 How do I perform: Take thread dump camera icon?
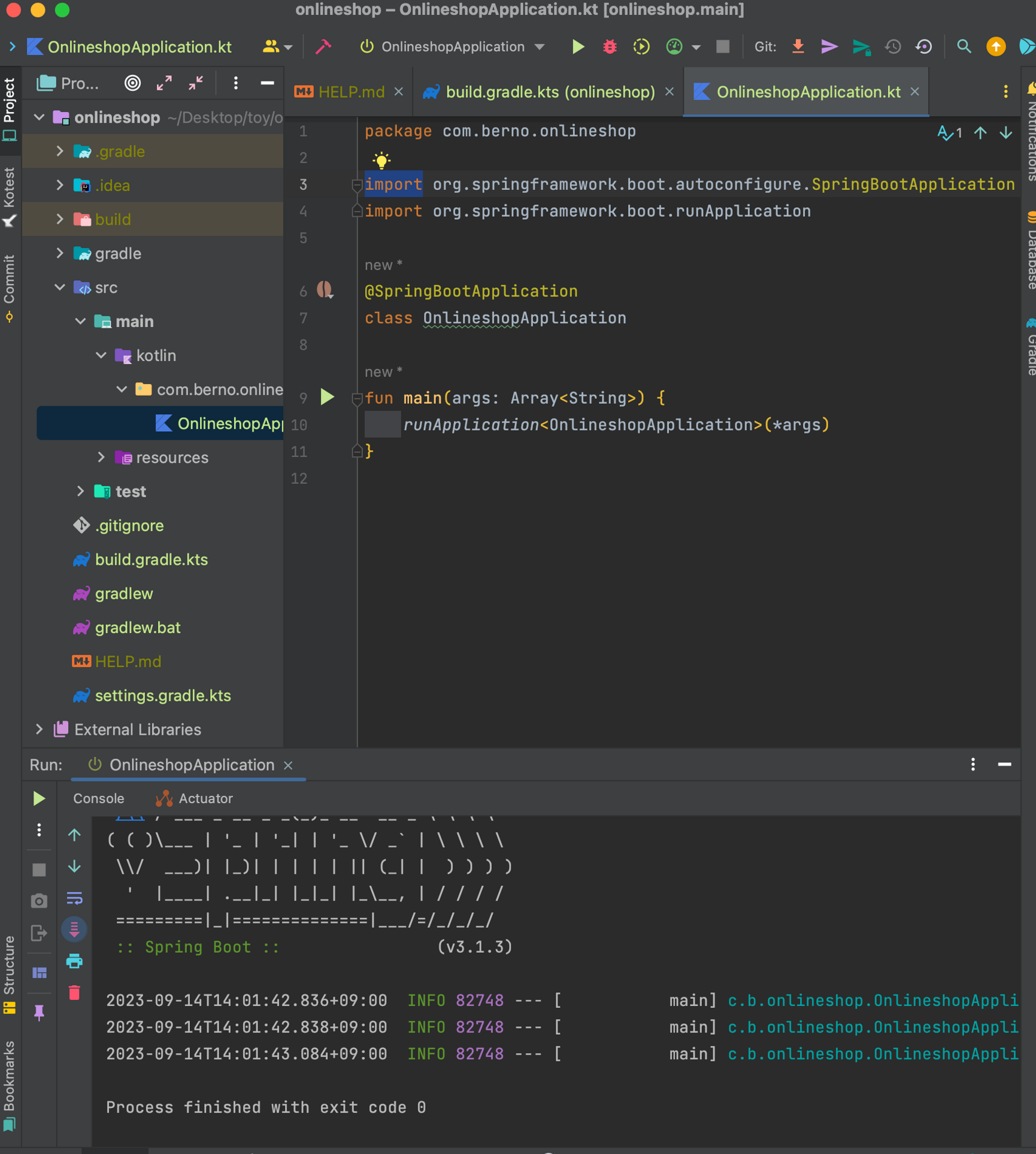(x=39, y=901)
